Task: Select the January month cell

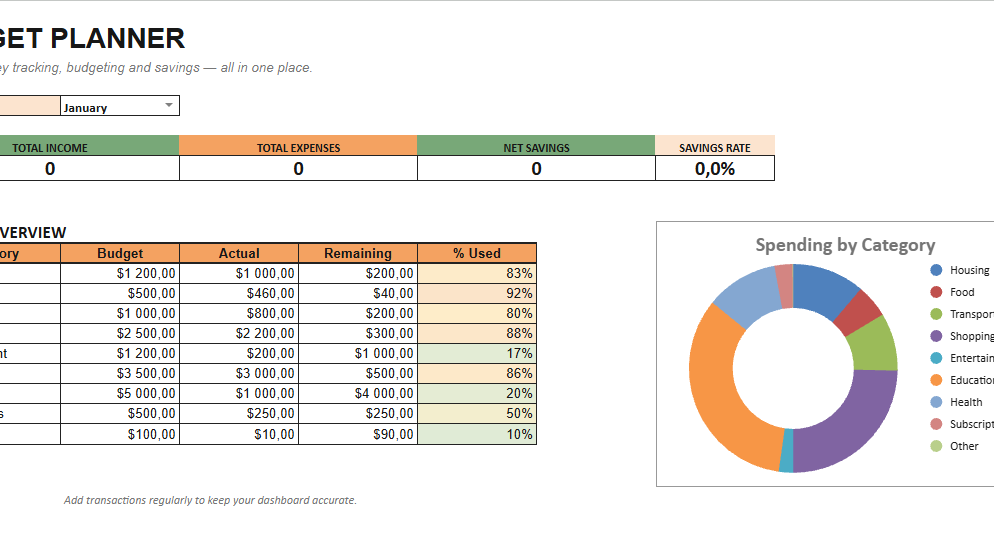Action: (x=120, y=106)
